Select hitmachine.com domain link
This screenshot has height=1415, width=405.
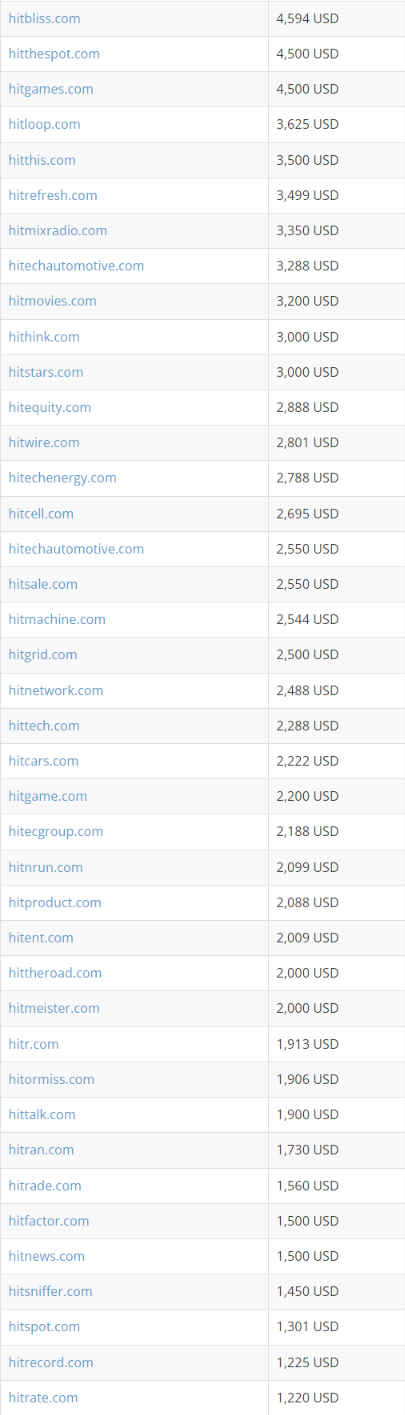click(57, 619)
